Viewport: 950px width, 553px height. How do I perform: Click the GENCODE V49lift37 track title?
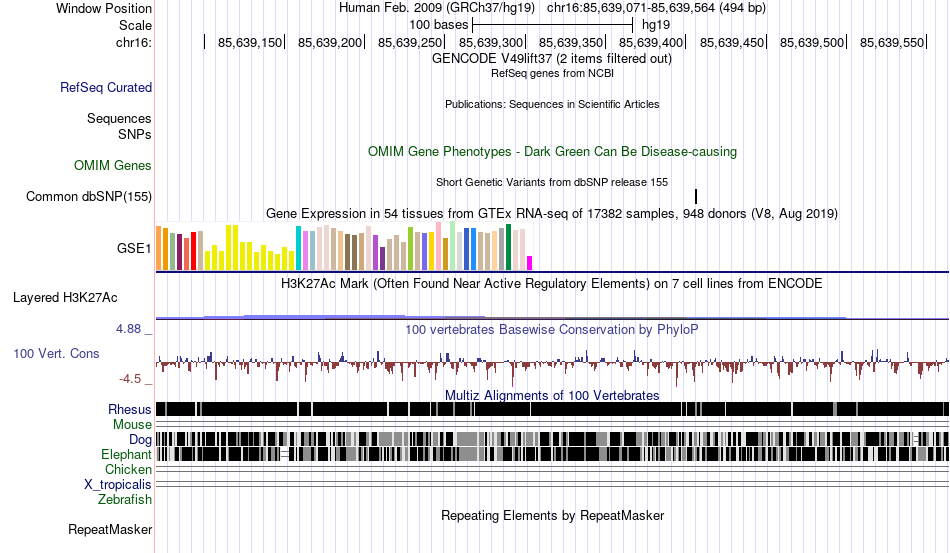click(x=551, y=59)
